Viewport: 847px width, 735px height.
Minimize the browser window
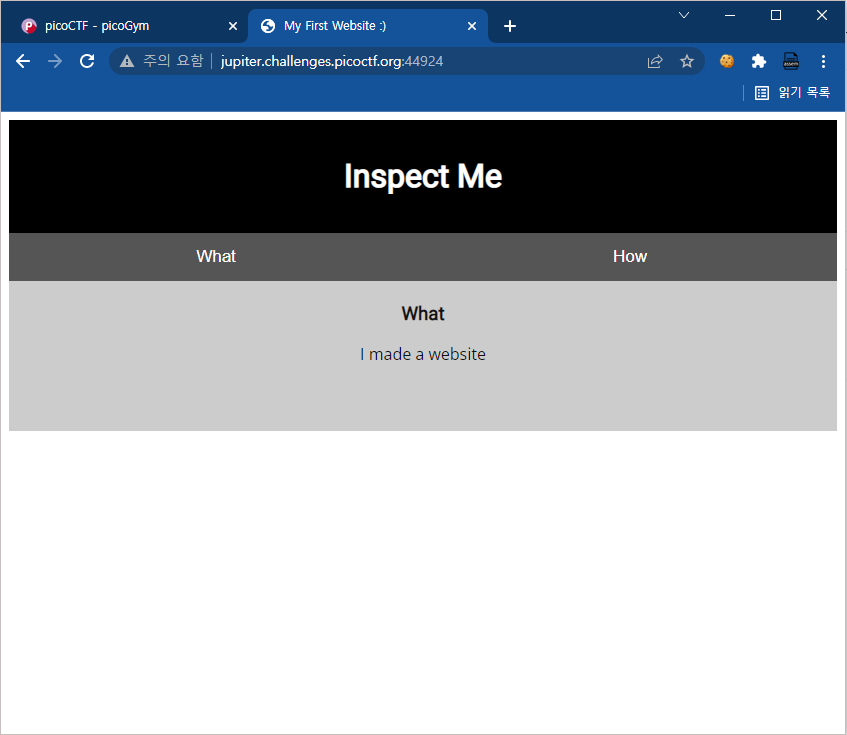730,15
